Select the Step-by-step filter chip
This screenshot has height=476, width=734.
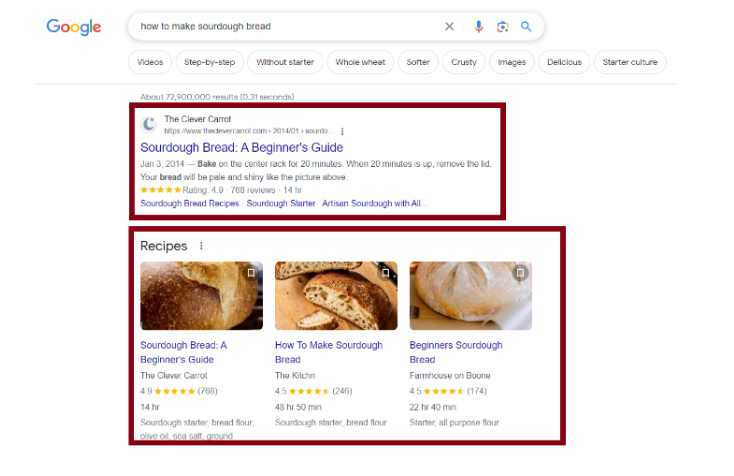pyautogui.click(x=210, y=62)
